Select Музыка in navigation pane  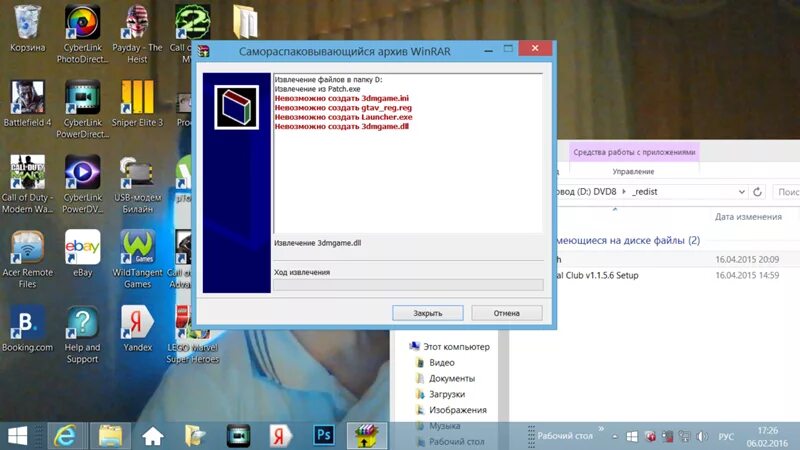pos(438,426)
